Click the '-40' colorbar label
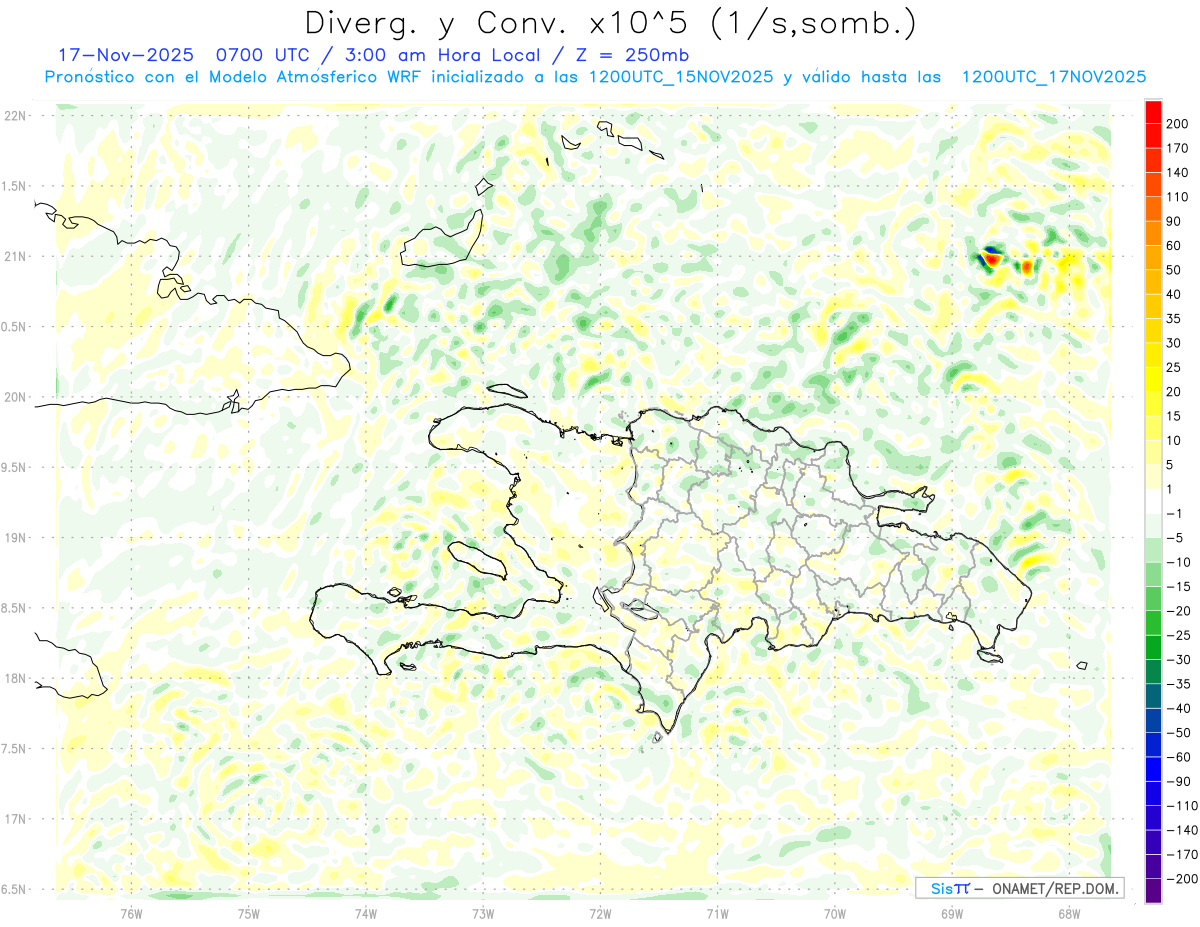The width and height of the screenshot is (1200, 927). click(x=1177, y=709)
